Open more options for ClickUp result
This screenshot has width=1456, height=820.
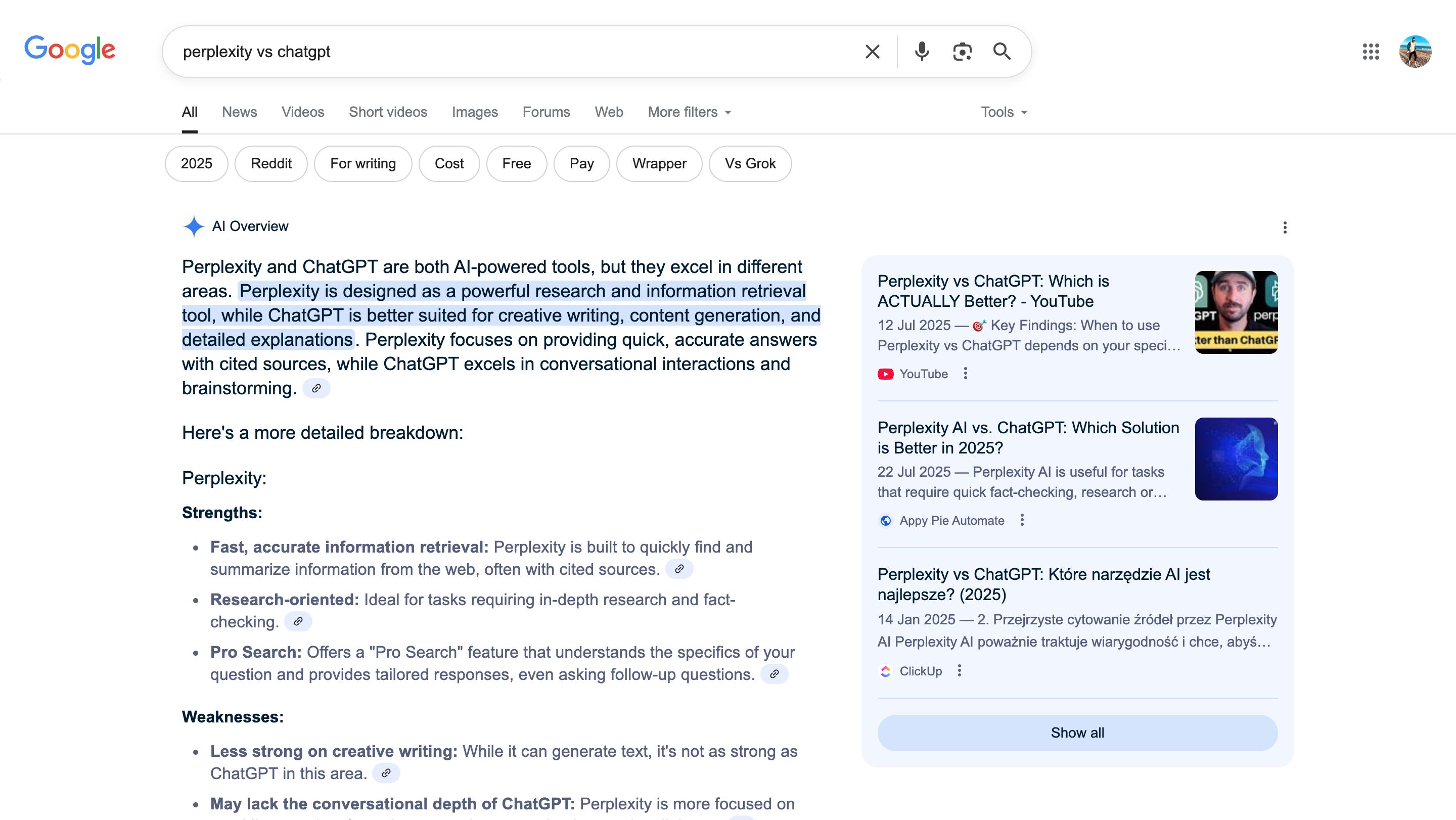(959, 670)
